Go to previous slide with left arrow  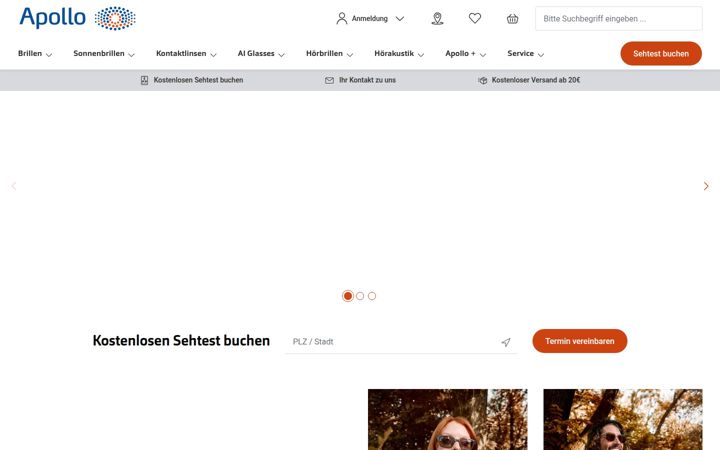(14, 186)
